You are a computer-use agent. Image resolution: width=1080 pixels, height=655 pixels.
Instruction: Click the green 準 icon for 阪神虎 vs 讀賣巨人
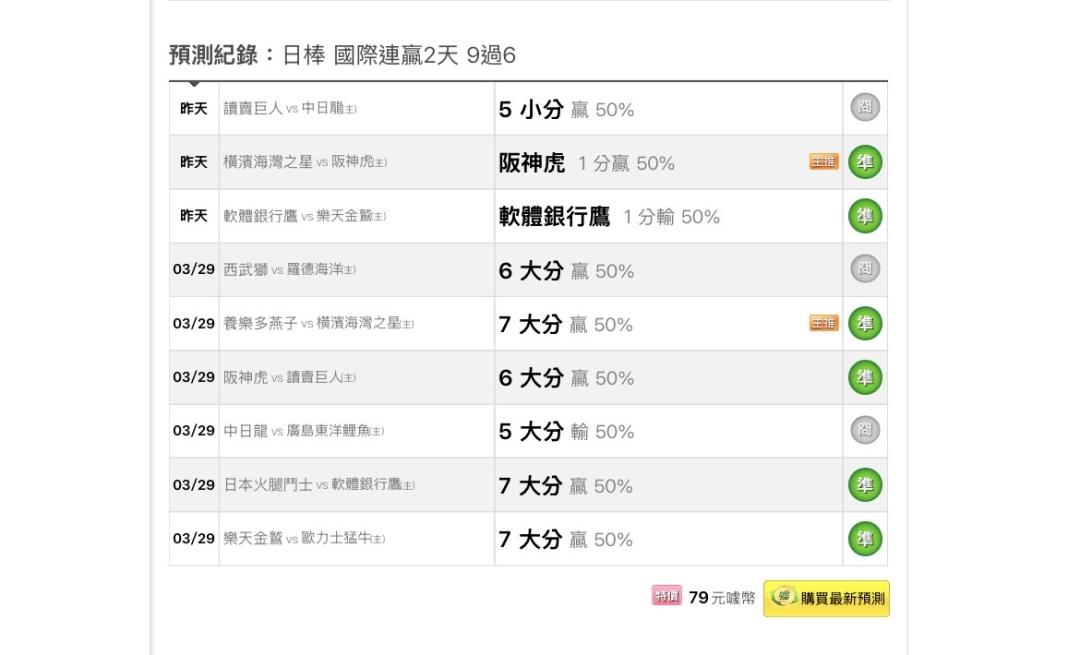865,377
